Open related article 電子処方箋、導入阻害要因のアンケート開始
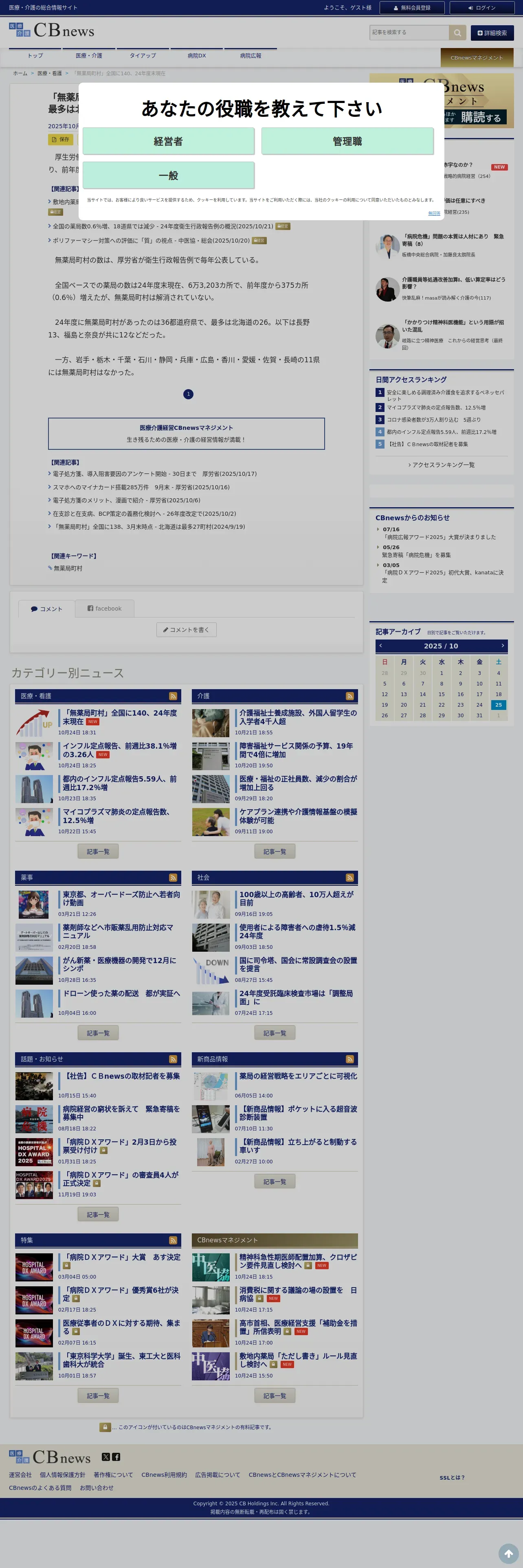The image size is (523, 1568). coord(155,473)
